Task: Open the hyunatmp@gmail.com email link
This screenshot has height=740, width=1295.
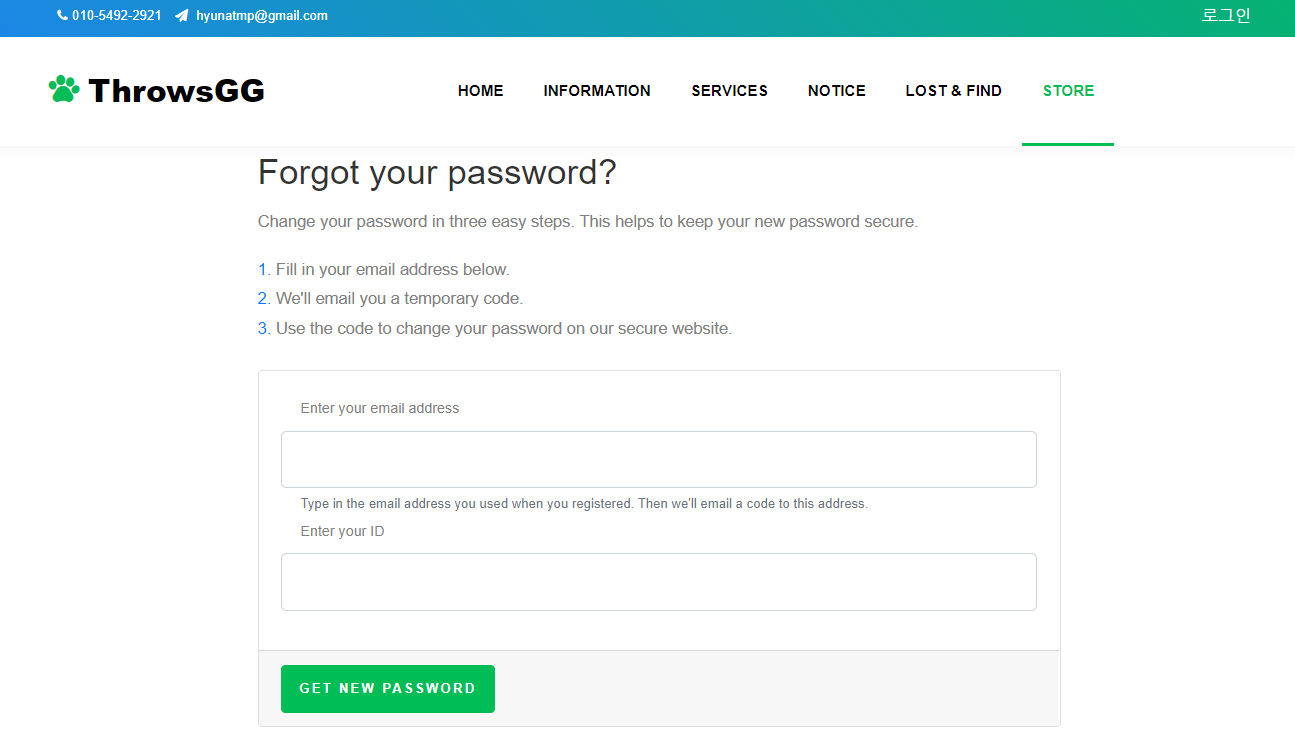Action: (262, 16)
